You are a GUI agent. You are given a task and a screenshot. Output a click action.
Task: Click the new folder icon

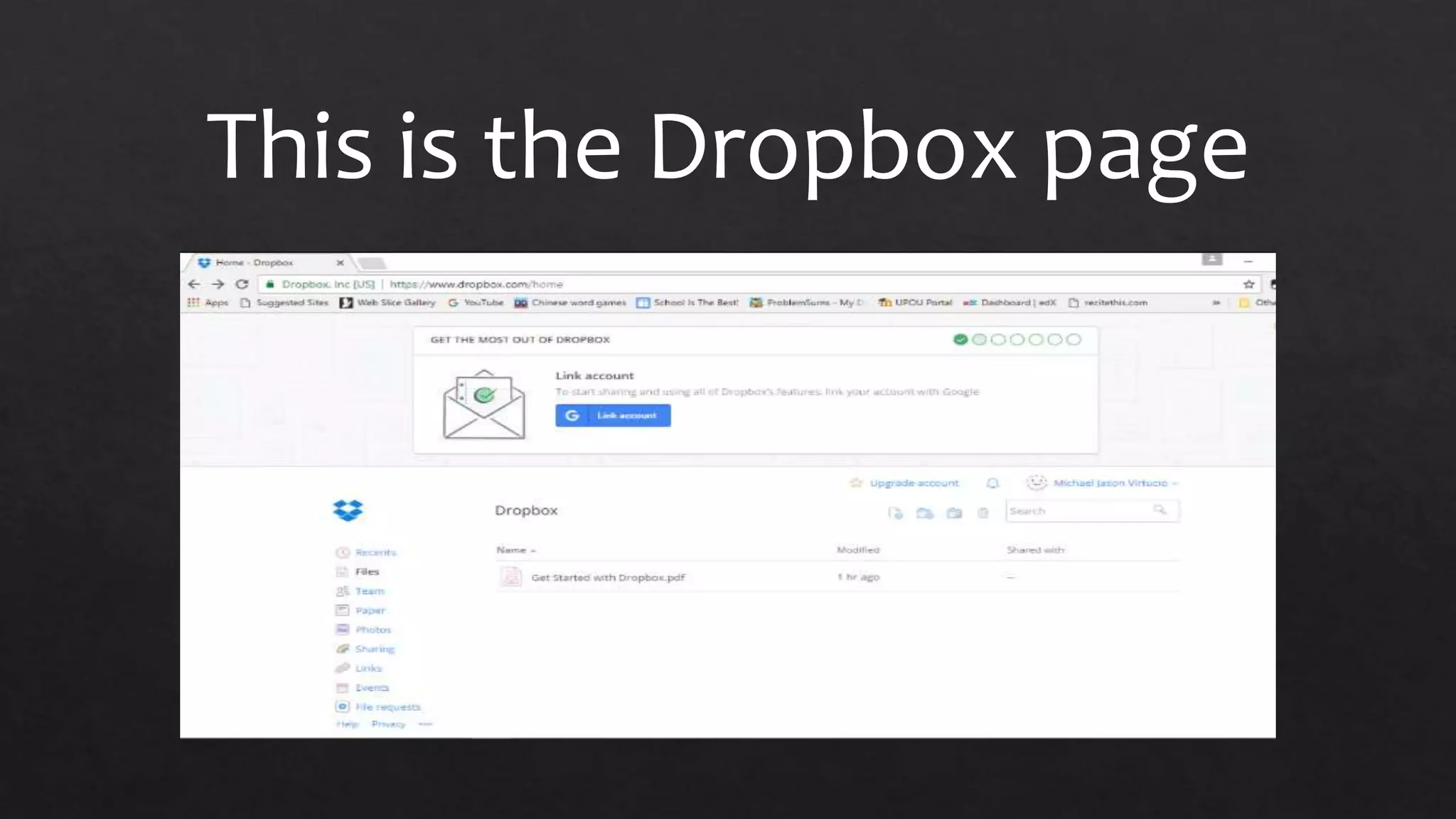point(954,513)
